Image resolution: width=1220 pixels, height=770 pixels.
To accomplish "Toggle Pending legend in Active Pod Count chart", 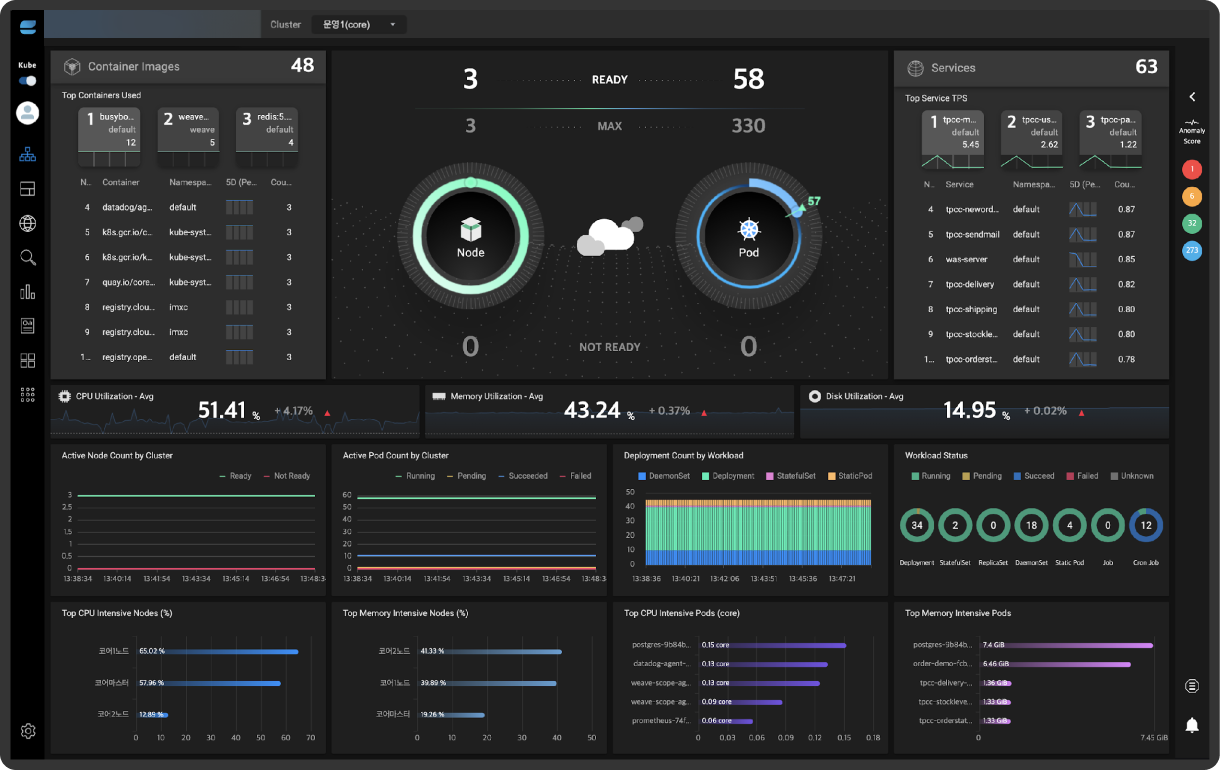I will click(x=467, y=476).
